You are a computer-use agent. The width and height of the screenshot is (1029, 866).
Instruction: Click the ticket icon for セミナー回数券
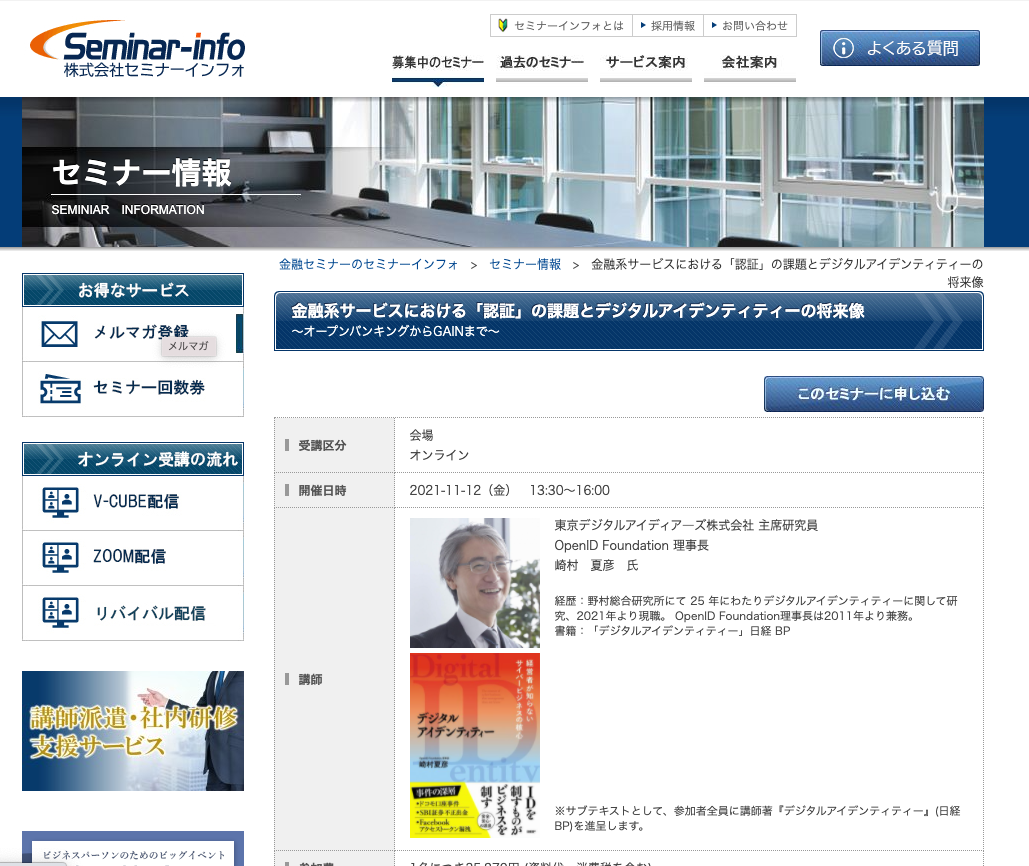(x=60, y=388)
